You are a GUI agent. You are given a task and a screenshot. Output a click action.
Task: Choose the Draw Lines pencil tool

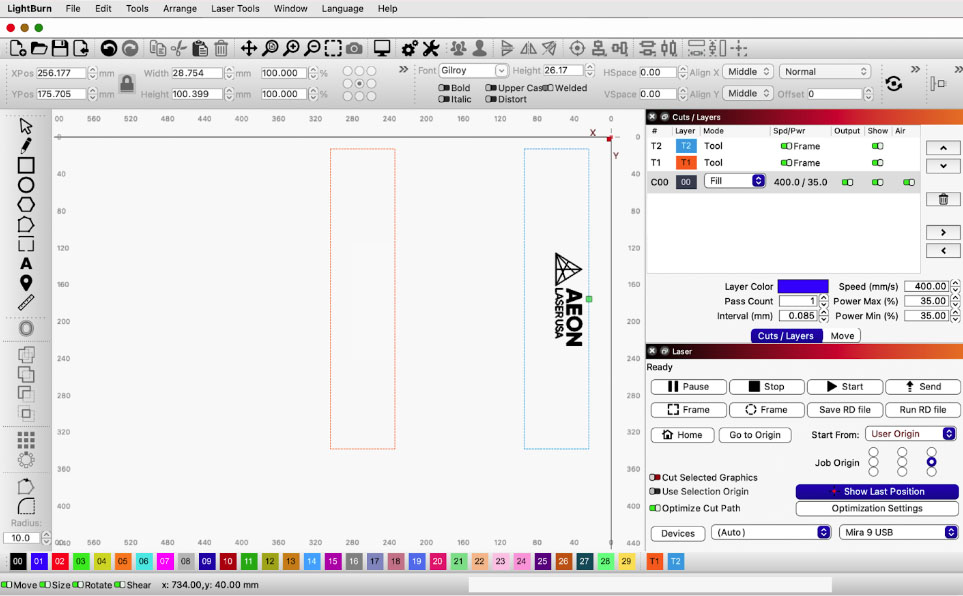(x=25, y=146)
